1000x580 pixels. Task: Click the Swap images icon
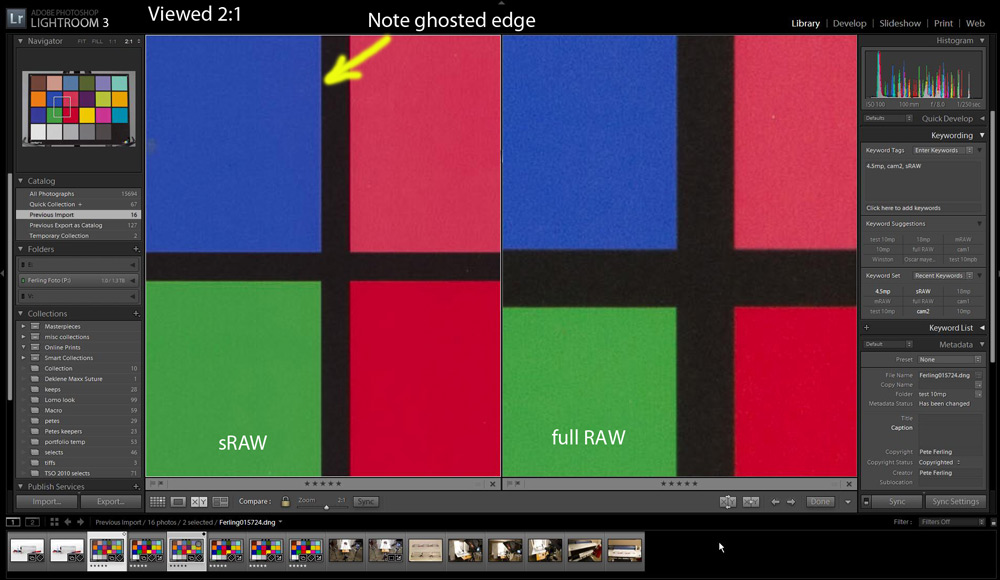(728, 501)
